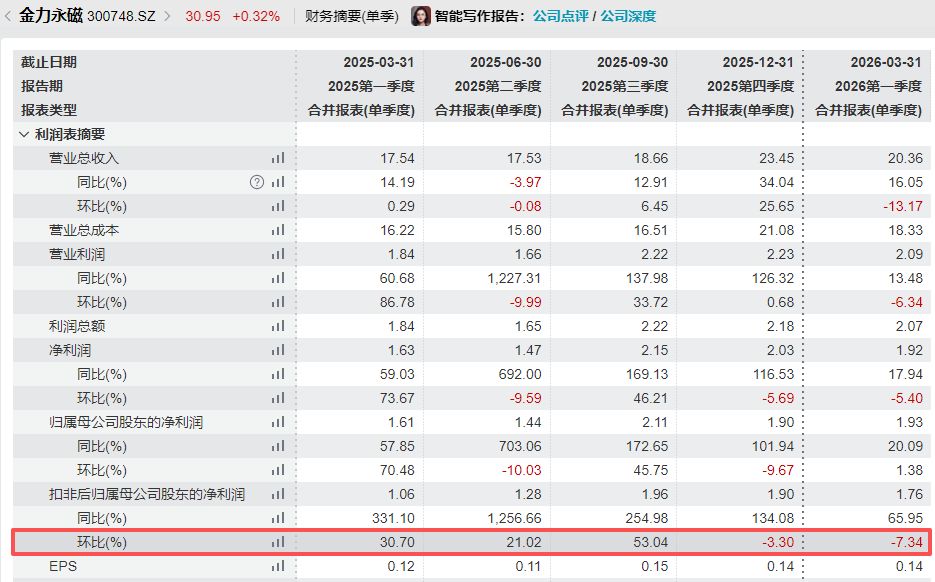Click the 利润总额 row label

(x=77, y=326)
